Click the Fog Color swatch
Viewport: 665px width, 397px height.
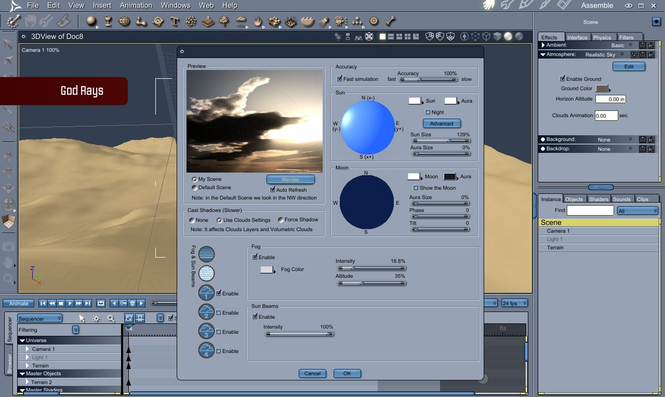tap(266, 269)
